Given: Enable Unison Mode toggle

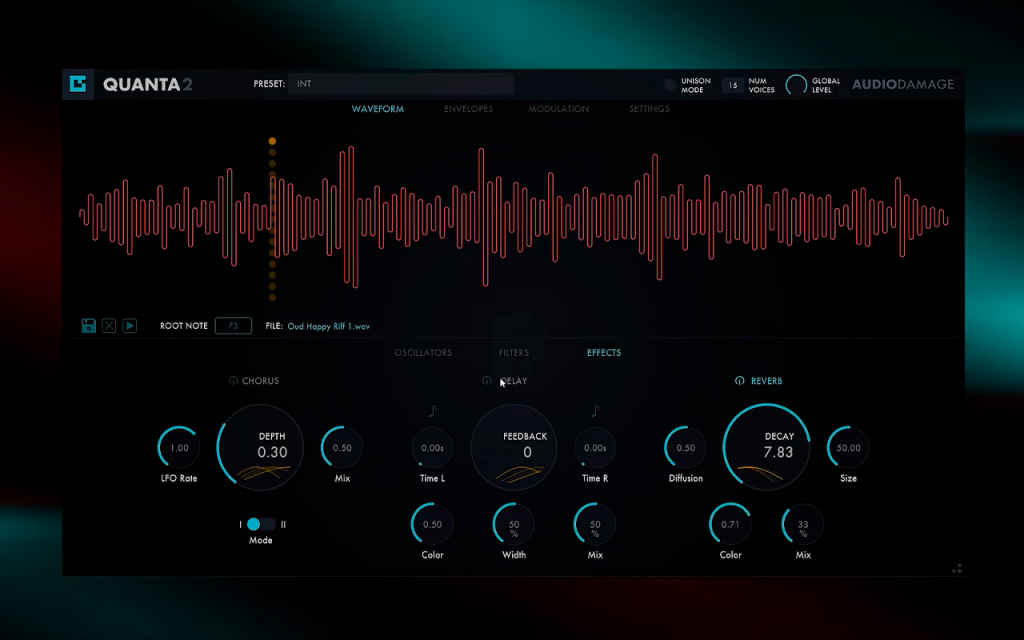Looking at the screenshot, I should [x=669, y=85].
